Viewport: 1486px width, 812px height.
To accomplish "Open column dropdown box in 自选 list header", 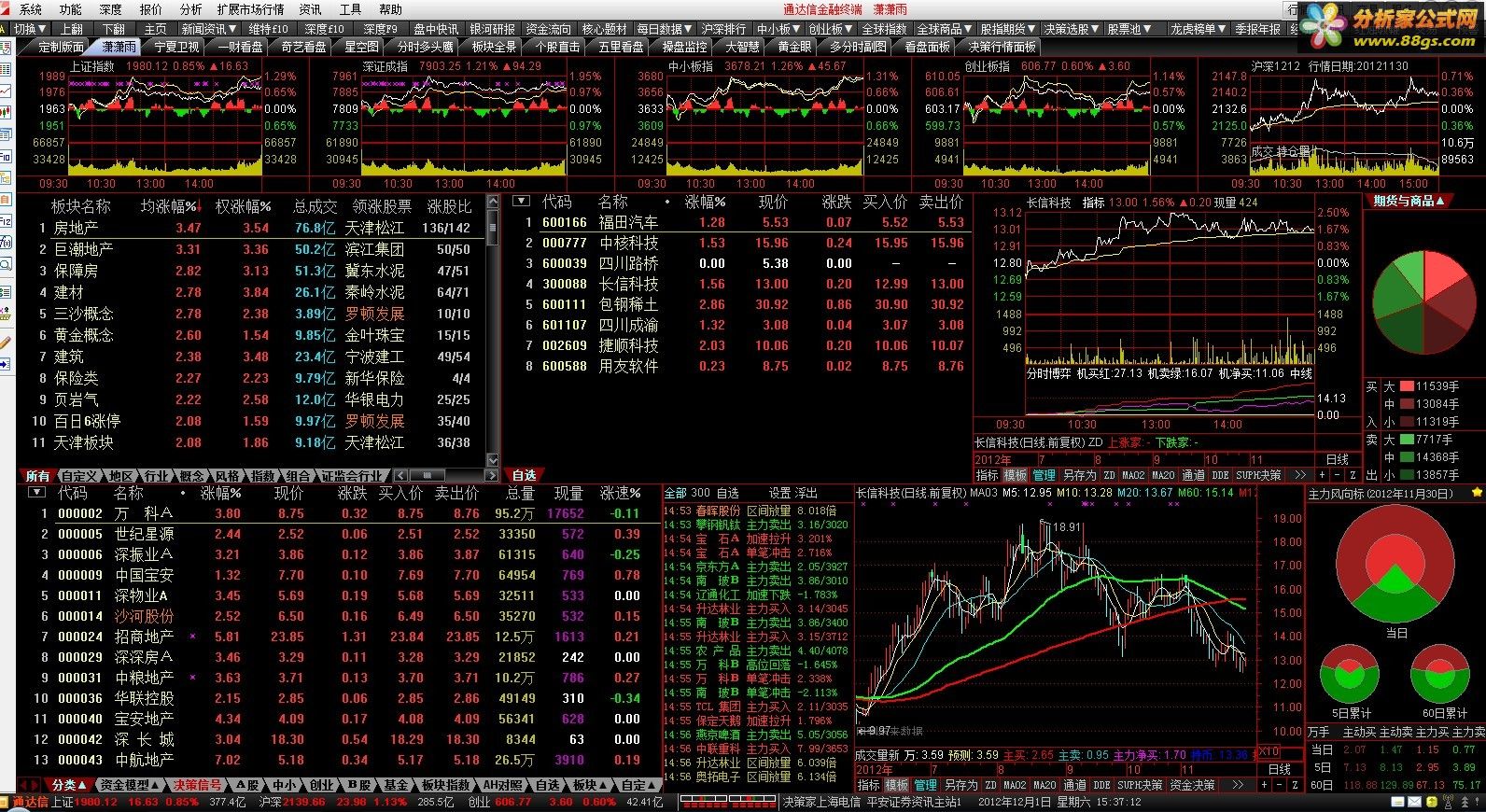I will (521, 201).
